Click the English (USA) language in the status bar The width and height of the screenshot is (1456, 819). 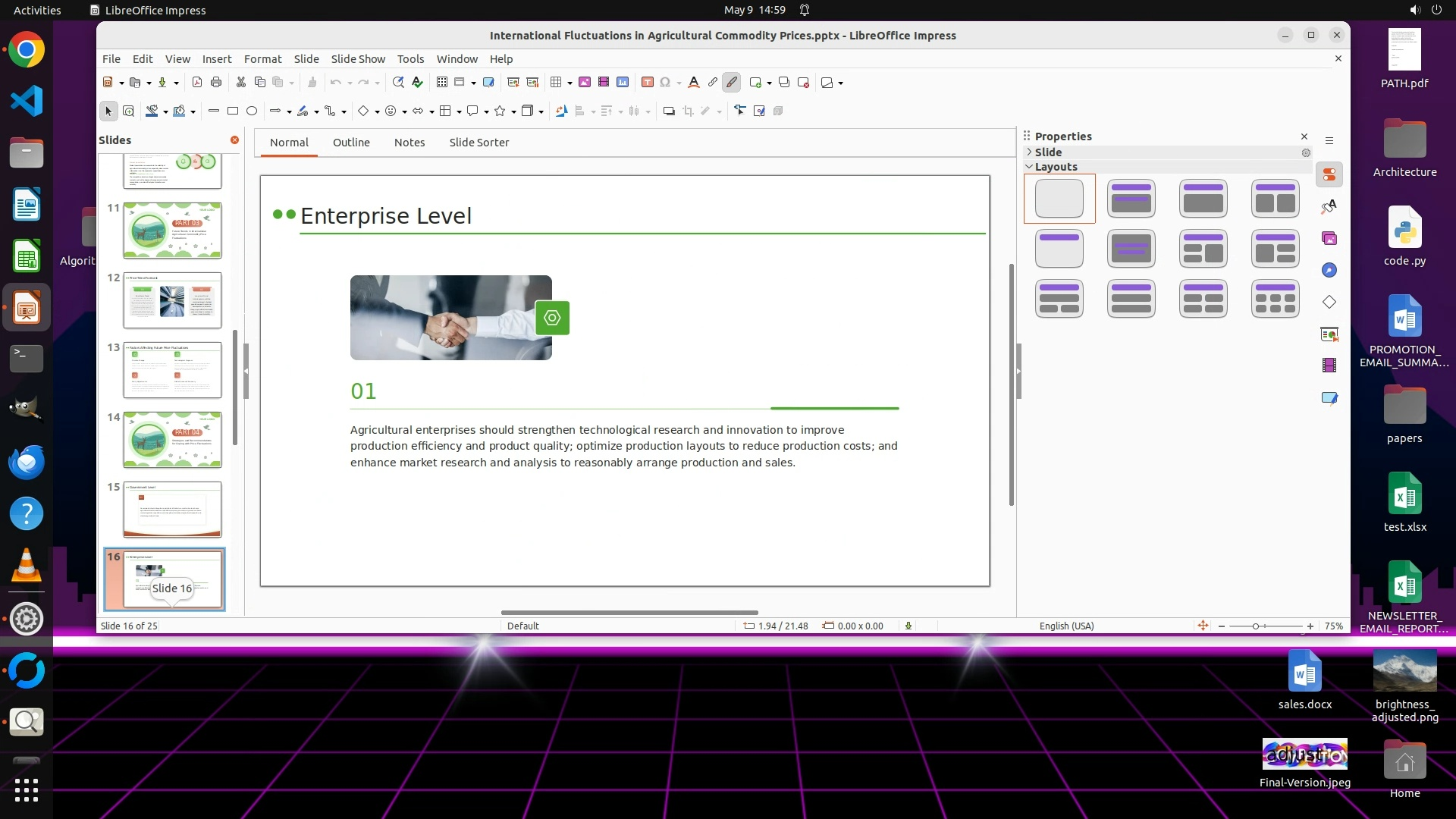pos(1066,626)
